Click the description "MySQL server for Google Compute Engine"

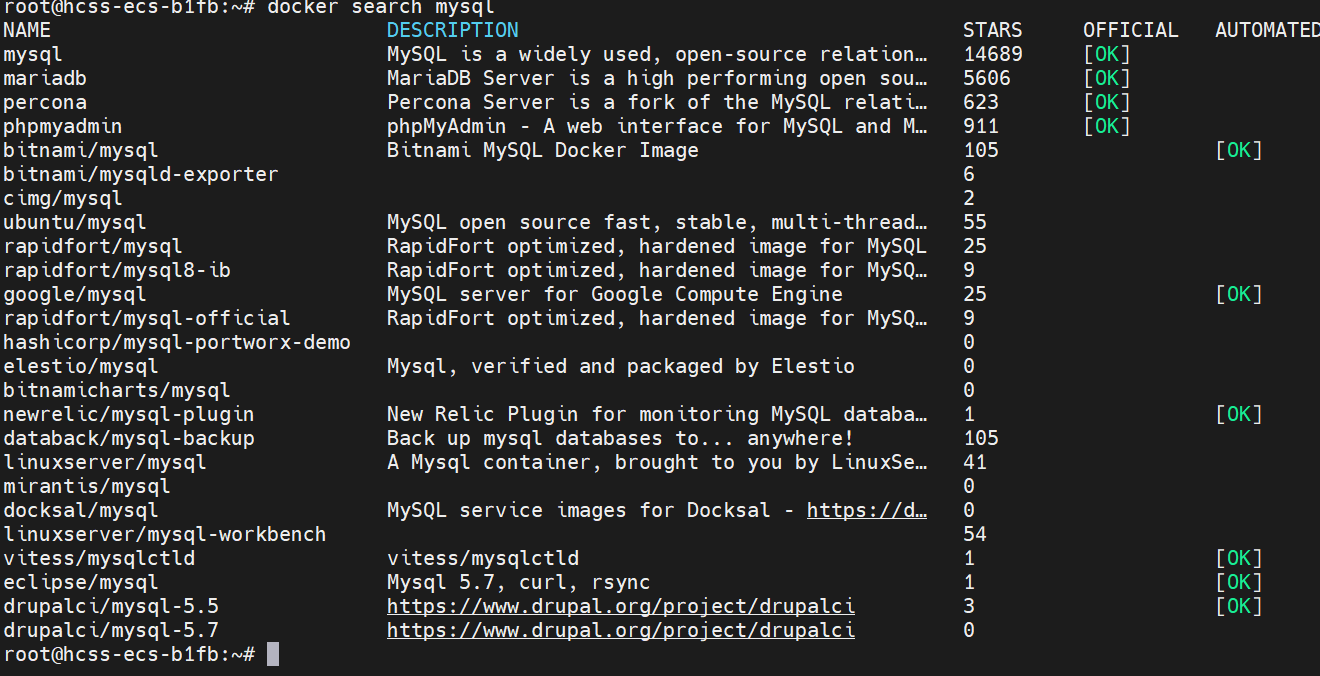(615, 295)
